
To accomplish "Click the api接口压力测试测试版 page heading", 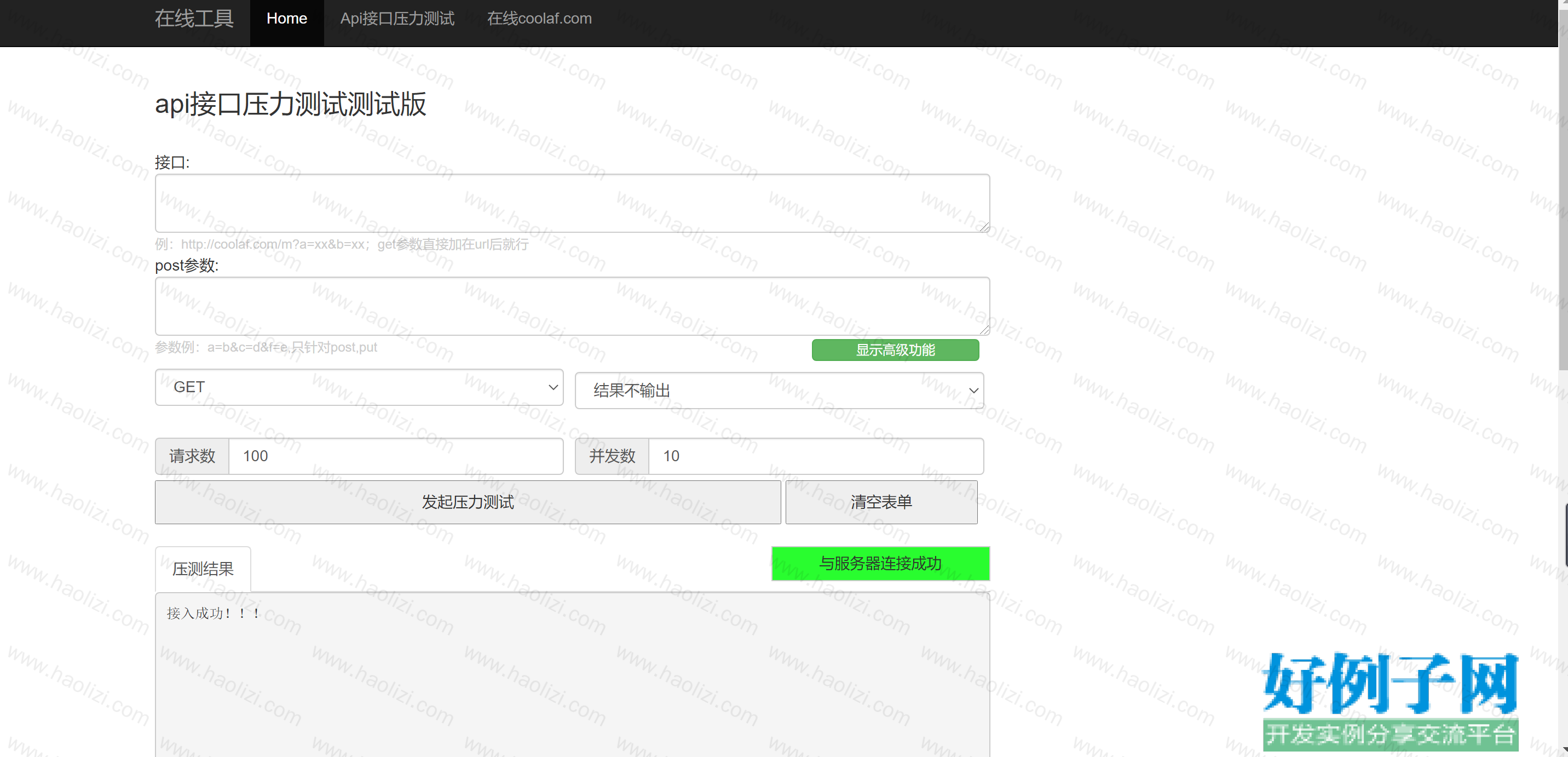I will point(290,104).
